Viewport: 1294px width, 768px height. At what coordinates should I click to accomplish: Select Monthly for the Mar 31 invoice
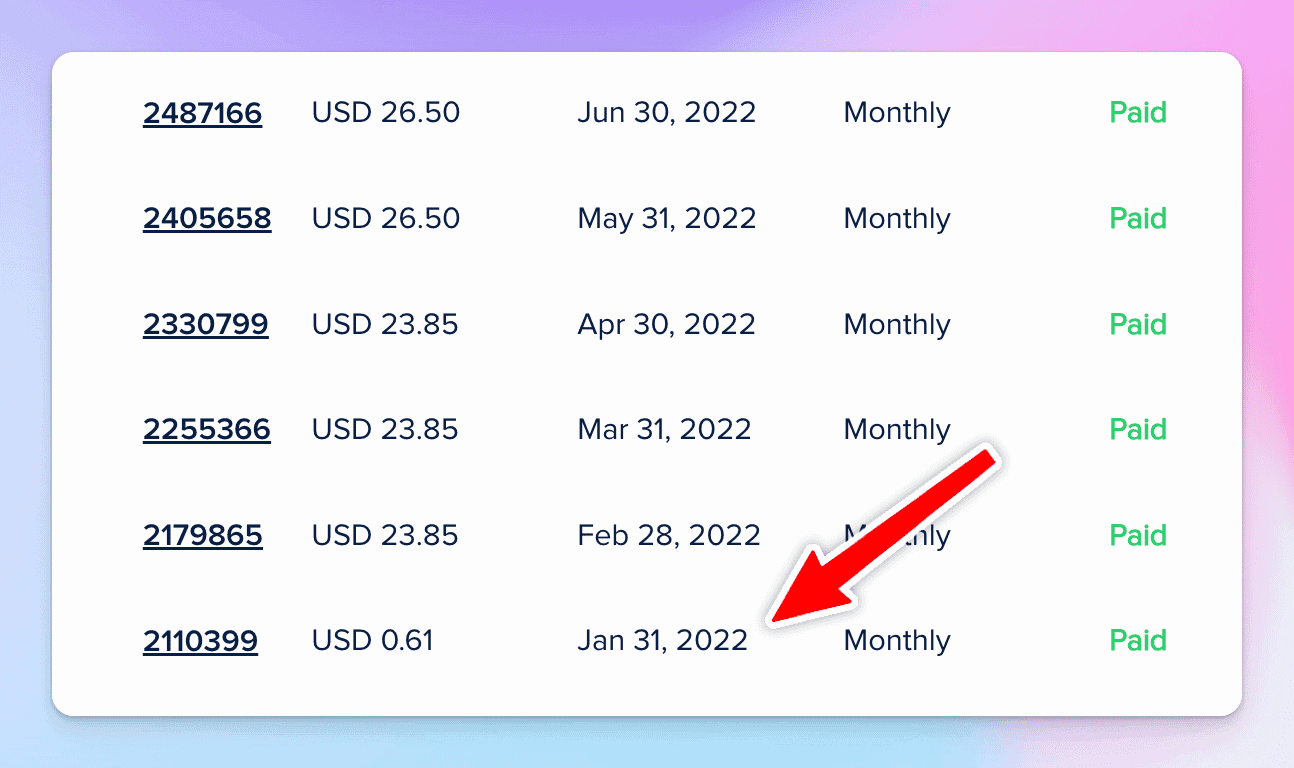coord(897,430)
